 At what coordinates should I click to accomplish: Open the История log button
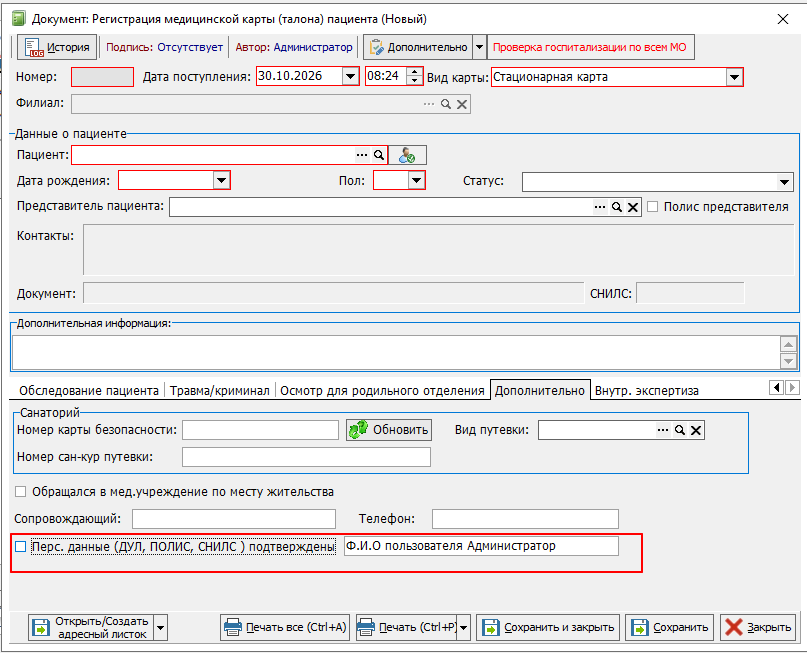[57, 47]
